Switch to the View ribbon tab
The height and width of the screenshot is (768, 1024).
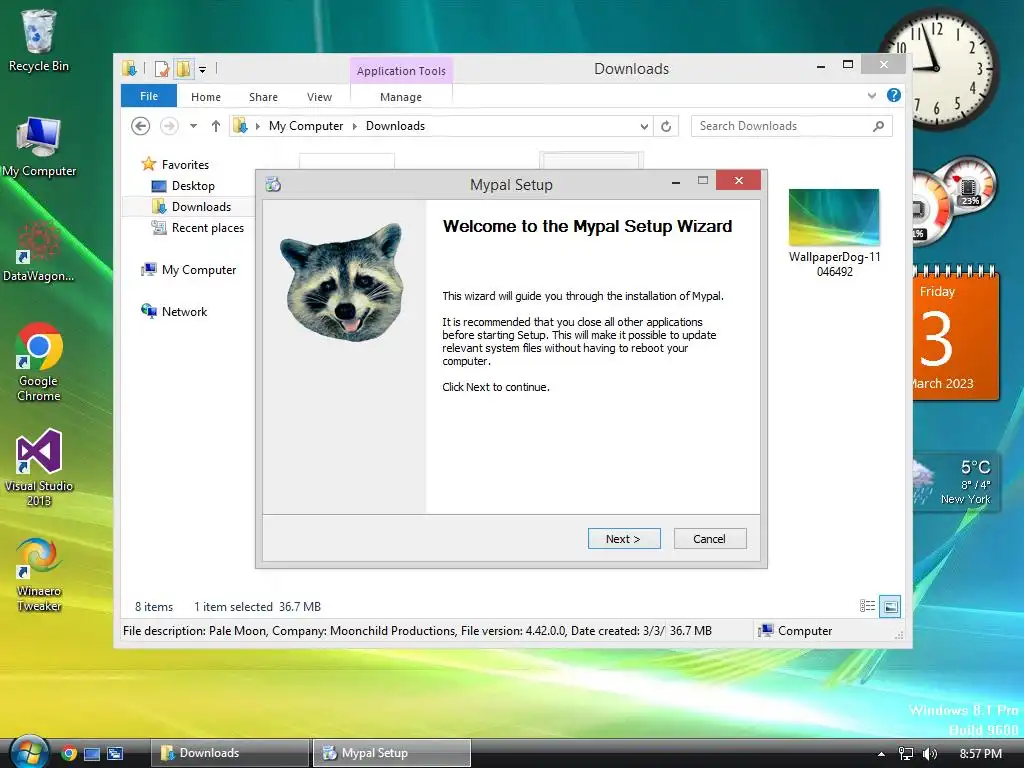(x=319, y=97)
